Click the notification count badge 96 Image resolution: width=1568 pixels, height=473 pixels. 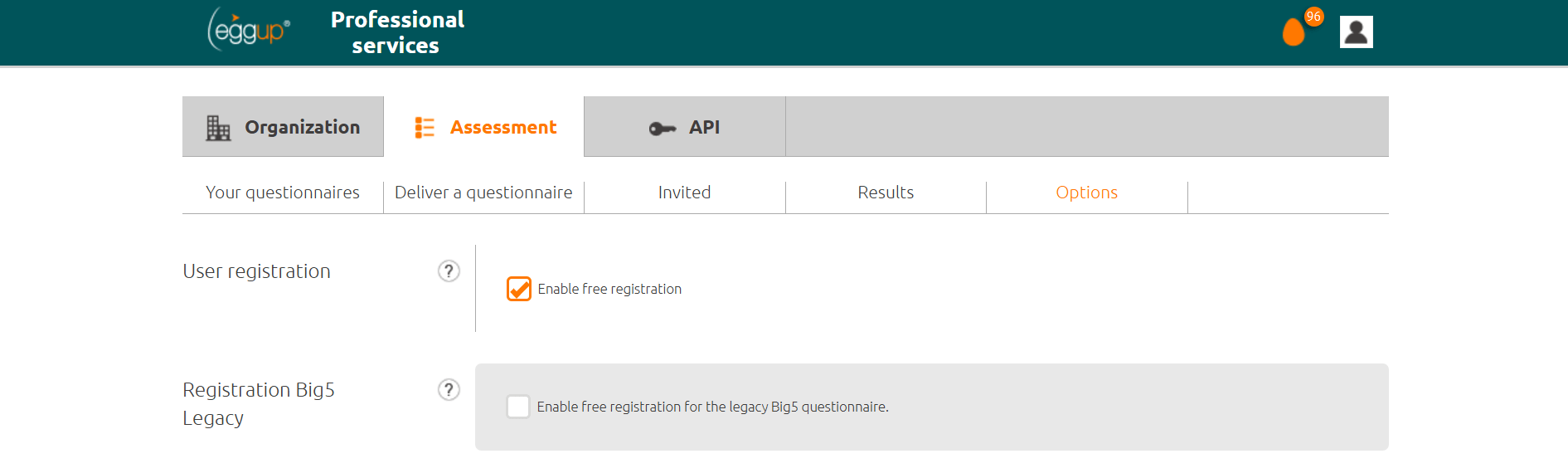1314,16
